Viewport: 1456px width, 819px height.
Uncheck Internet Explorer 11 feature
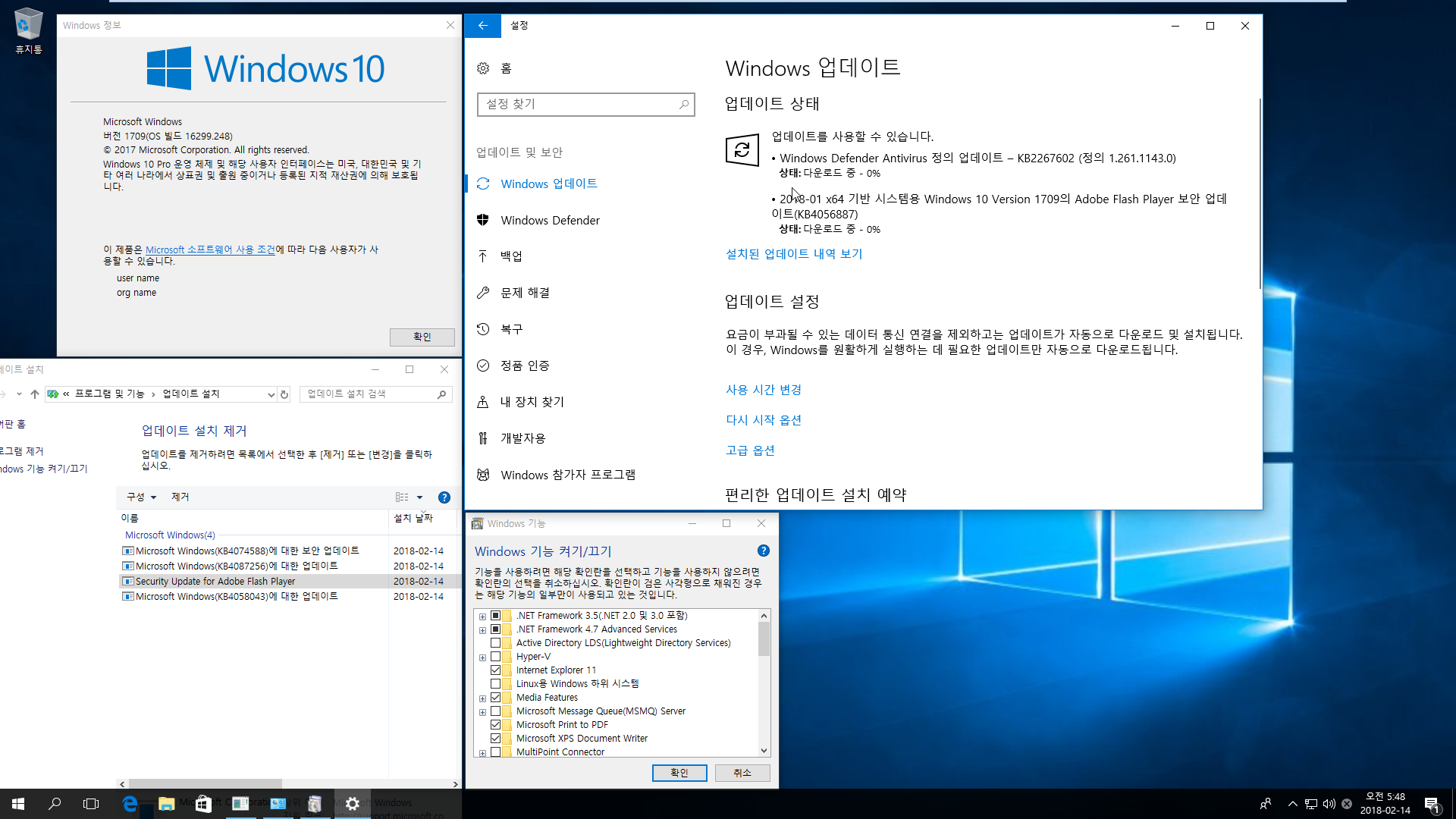495,670
